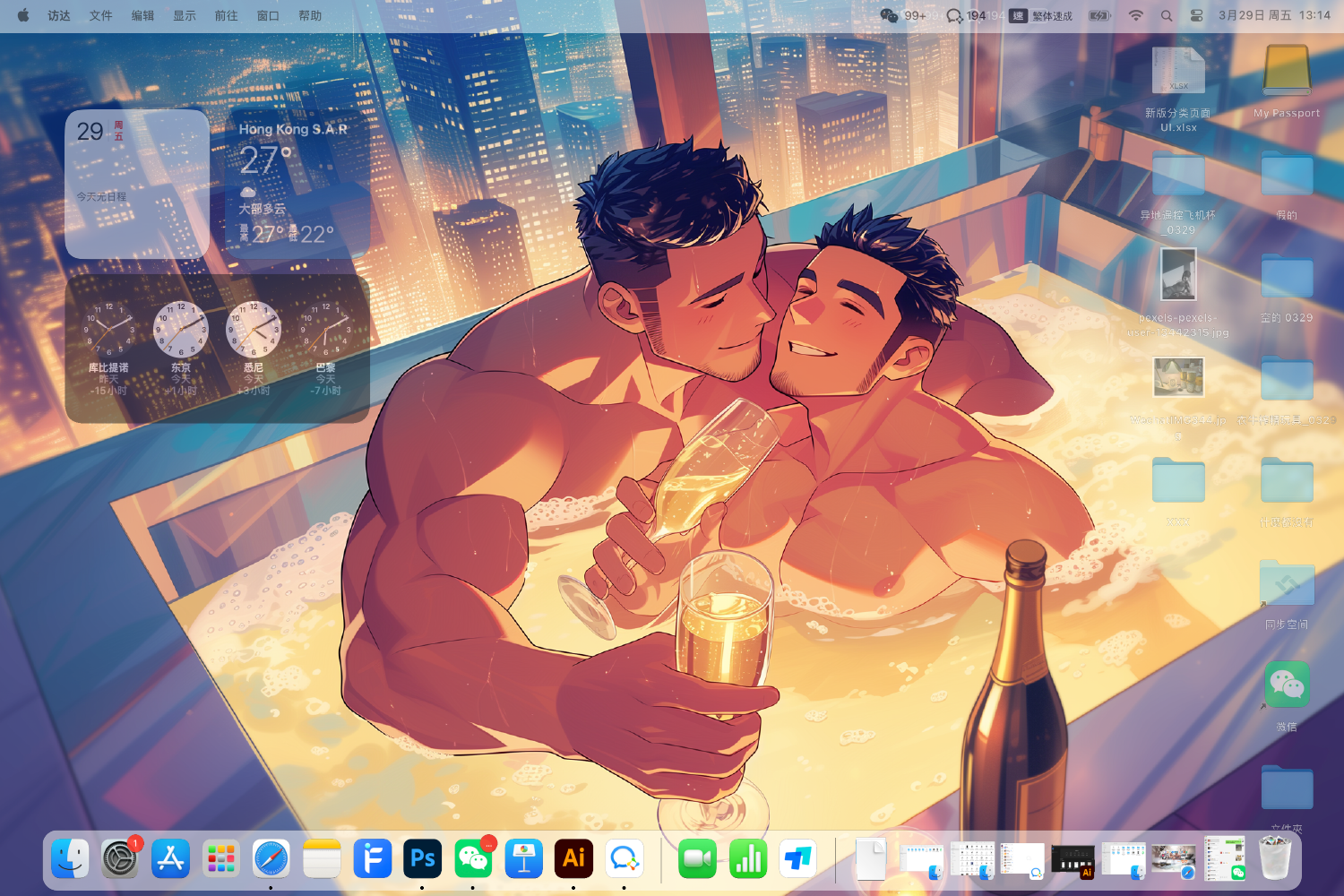Select the XXX folder on desktop
The image size is (1344, 896).
click(x=1178, y=491)
